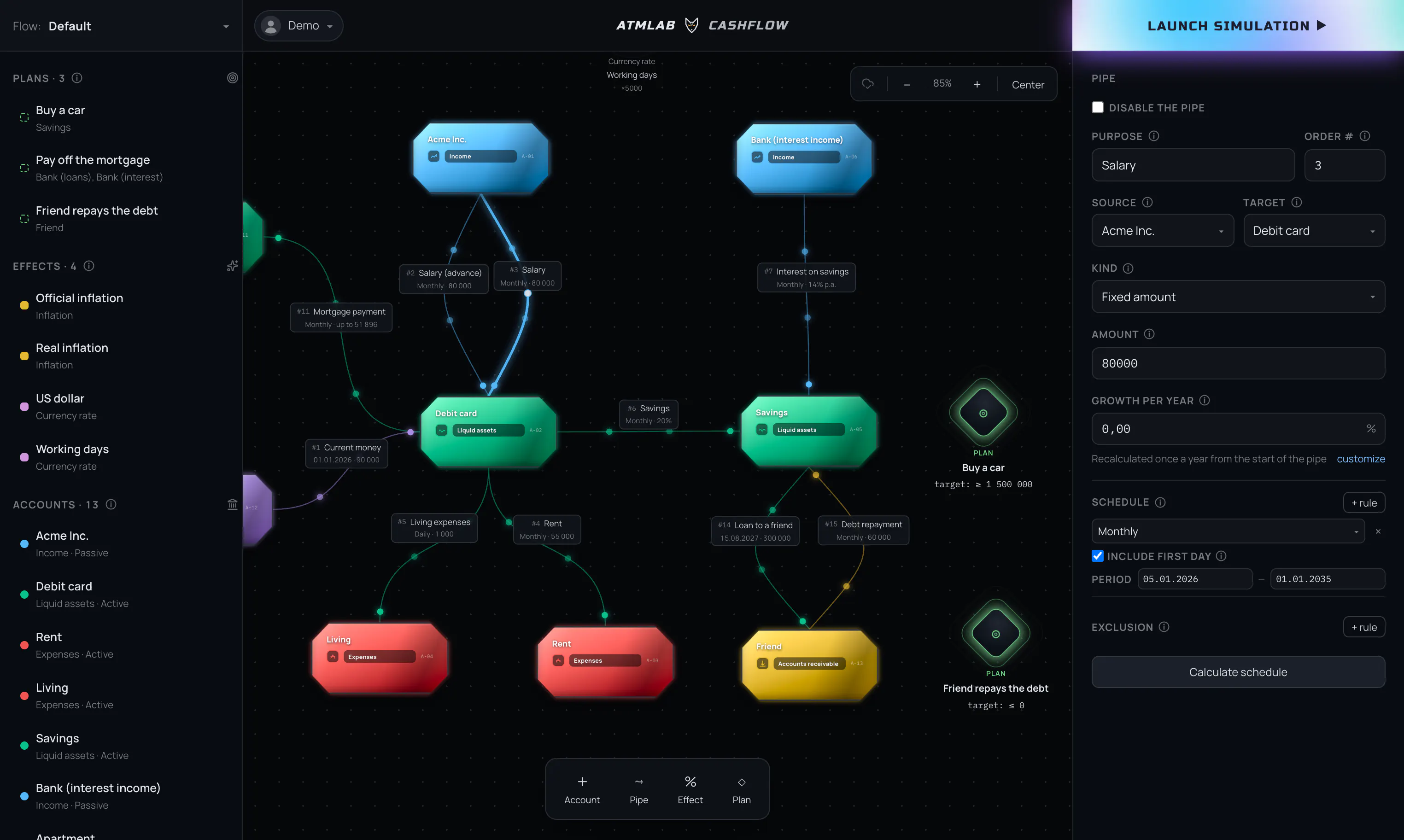1404x840 pixels.
Task: Select Pay off the mortgage plan
Action: point(121,168)
